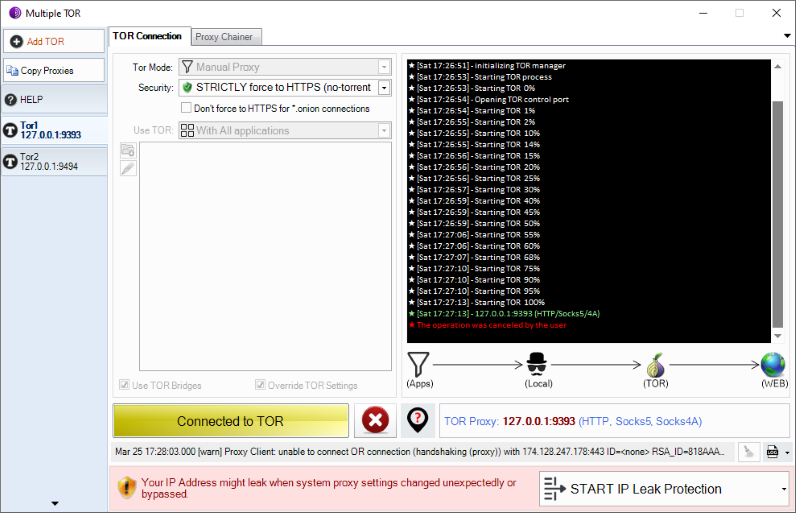Click the Opening TOR control port log line
The image size is (796, 513).
489,99
